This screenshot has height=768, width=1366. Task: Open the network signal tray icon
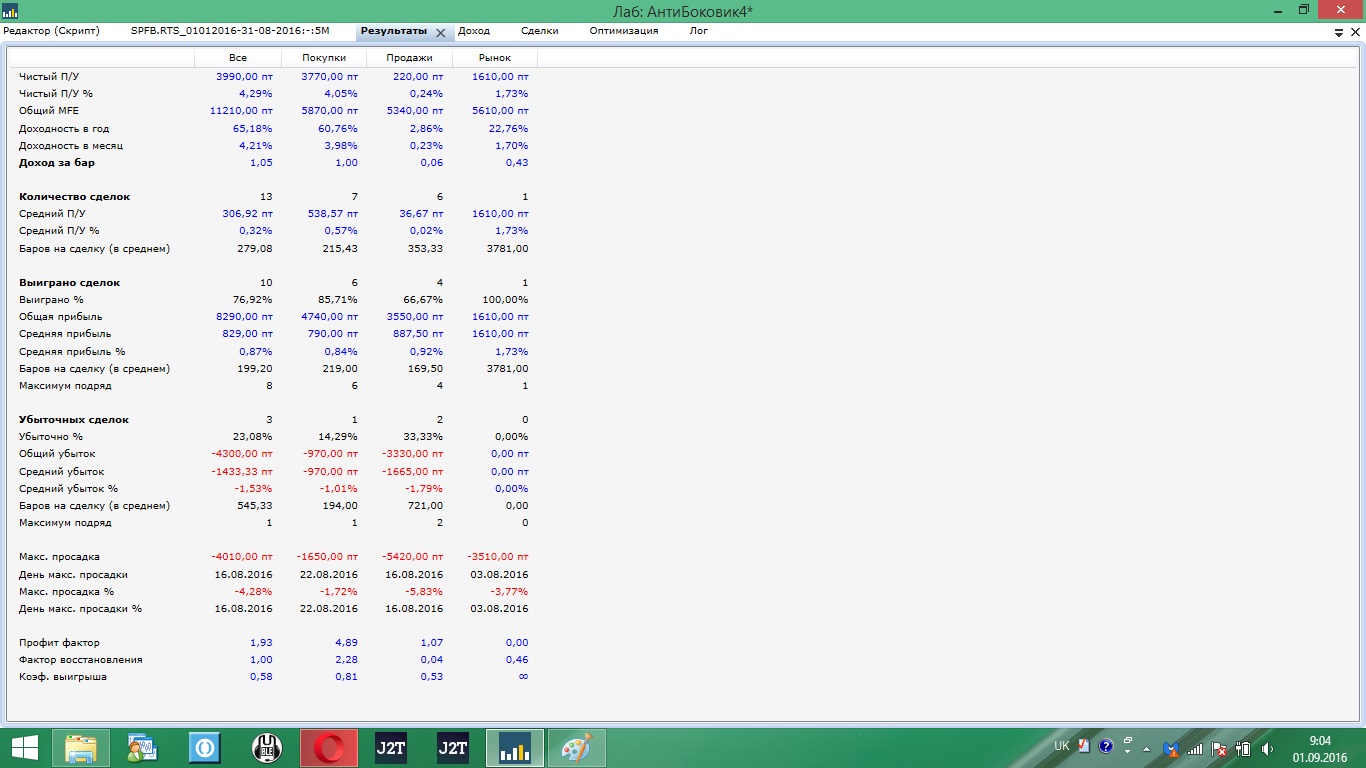(1195, 748)
